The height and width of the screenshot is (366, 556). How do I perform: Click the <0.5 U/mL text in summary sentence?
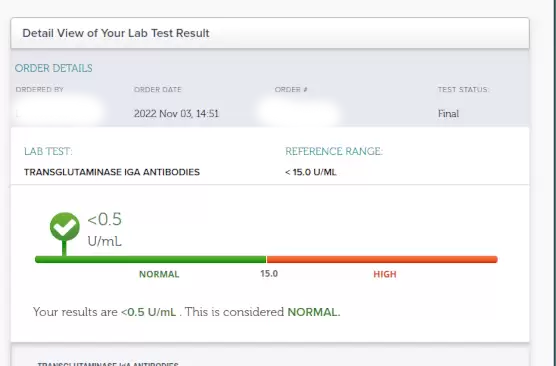[149, 312]
